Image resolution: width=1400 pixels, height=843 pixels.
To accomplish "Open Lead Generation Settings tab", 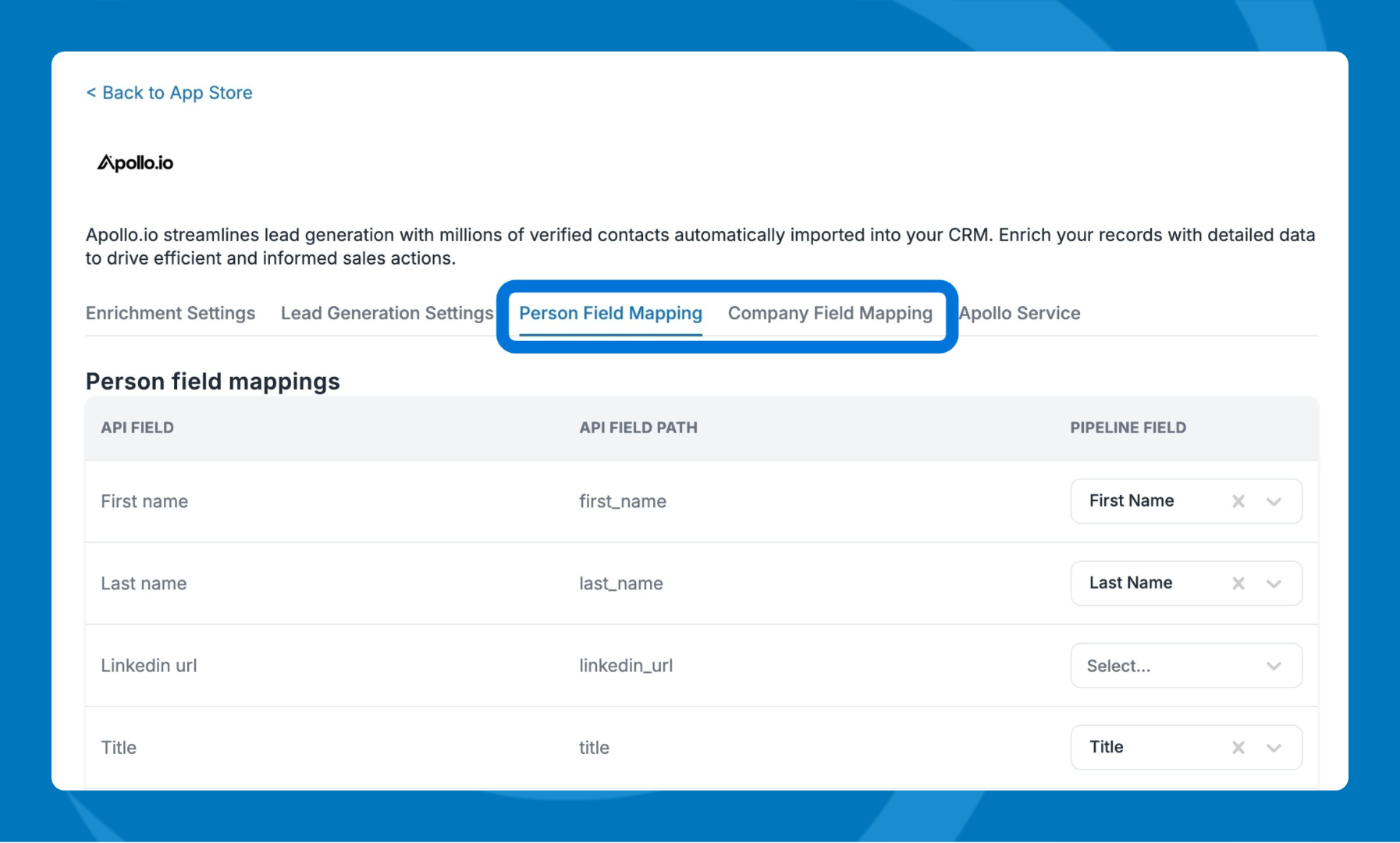I will 386,313.
